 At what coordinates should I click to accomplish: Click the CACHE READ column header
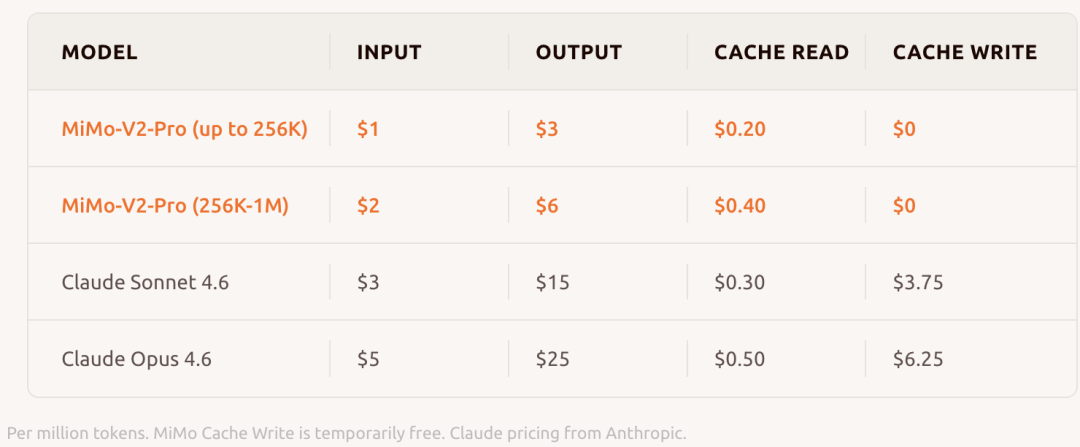781,52
